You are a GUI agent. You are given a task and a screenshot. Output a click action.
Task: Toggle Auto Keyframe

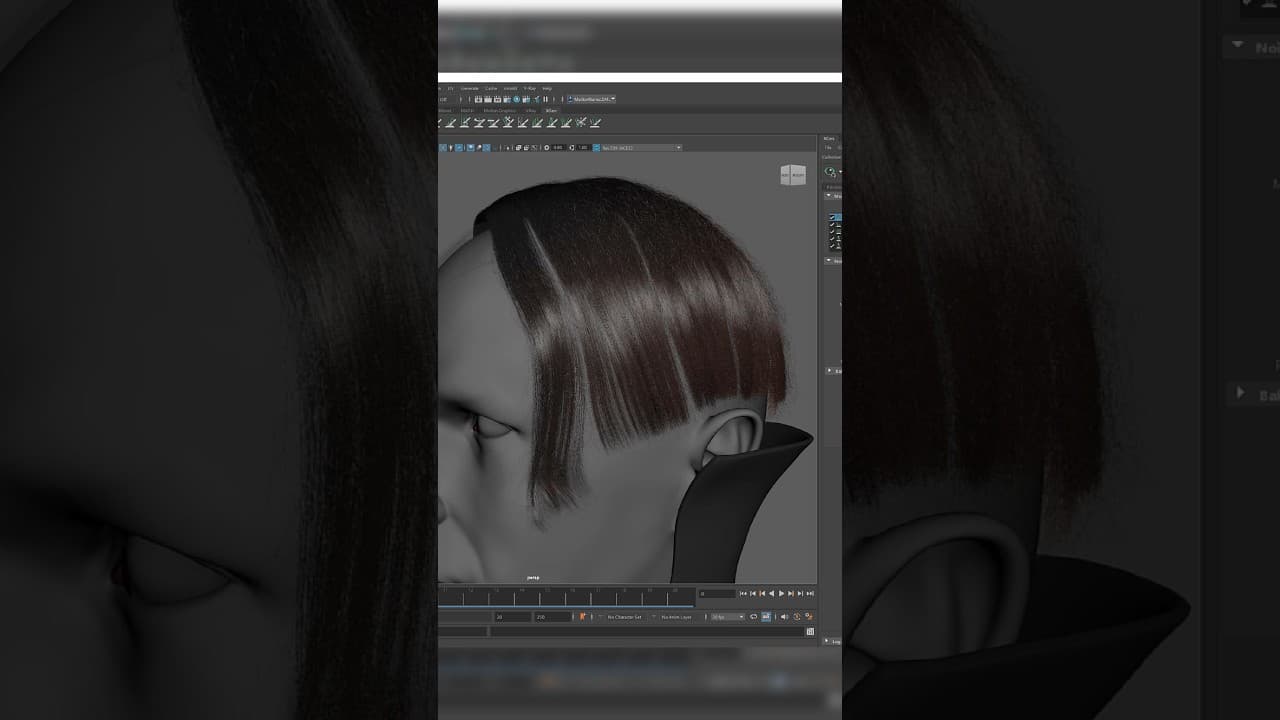[797, 617]
